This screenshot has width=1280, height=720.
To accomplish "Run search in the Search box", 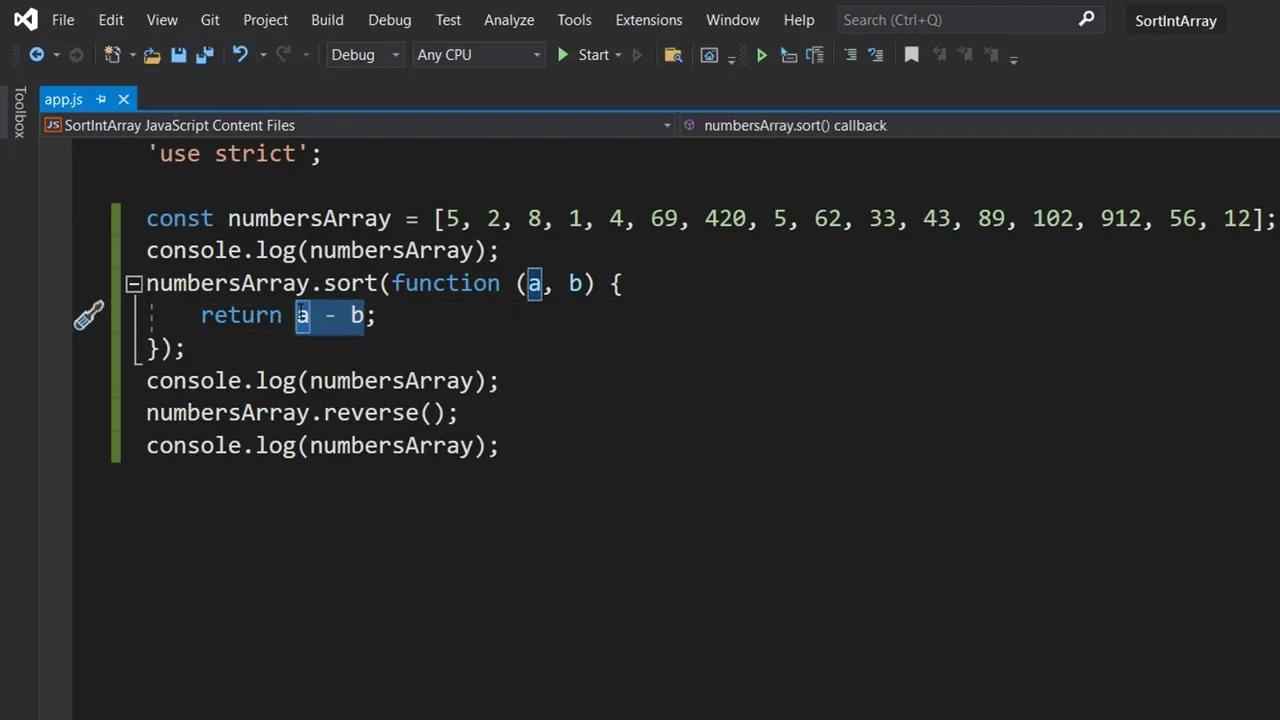I will [1086, 19].
